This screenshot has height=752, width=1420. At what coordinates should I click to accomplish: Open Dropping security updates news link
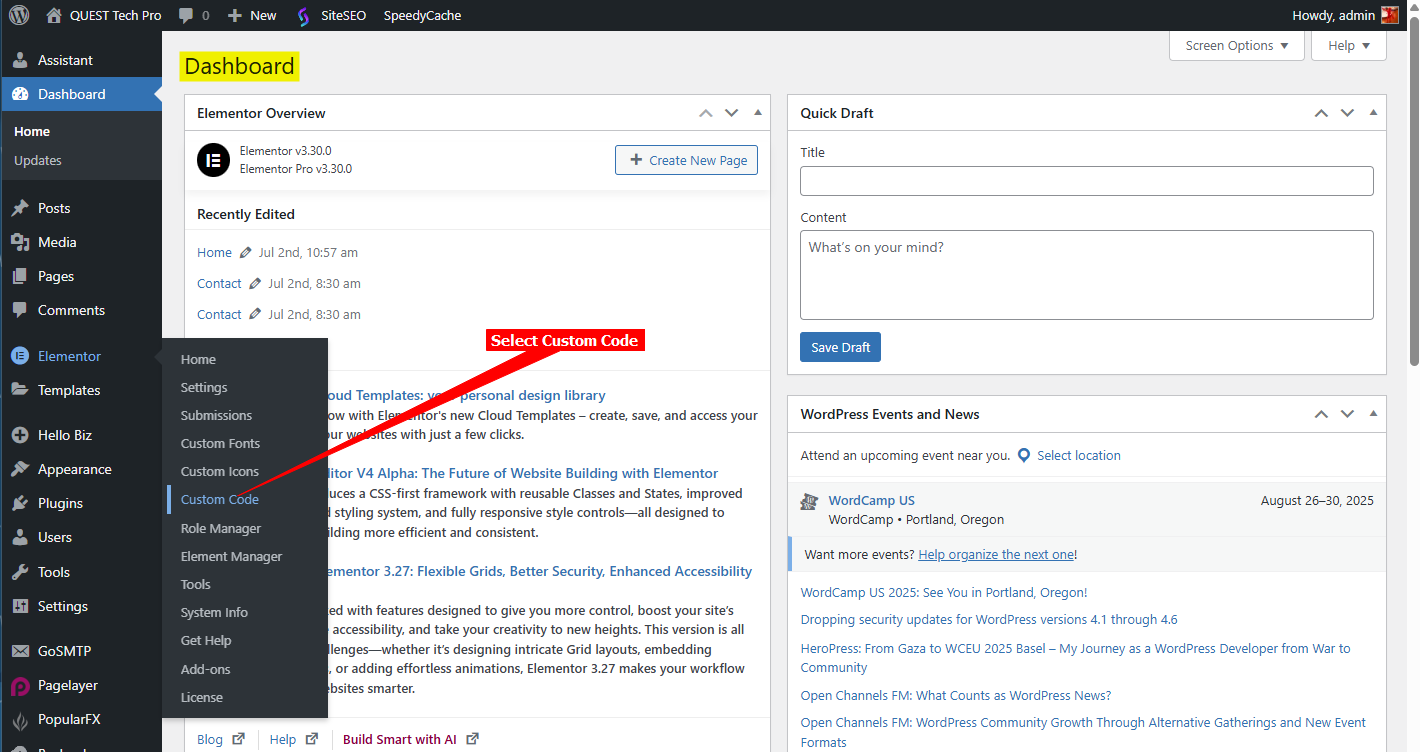click(x=989, y=619)
